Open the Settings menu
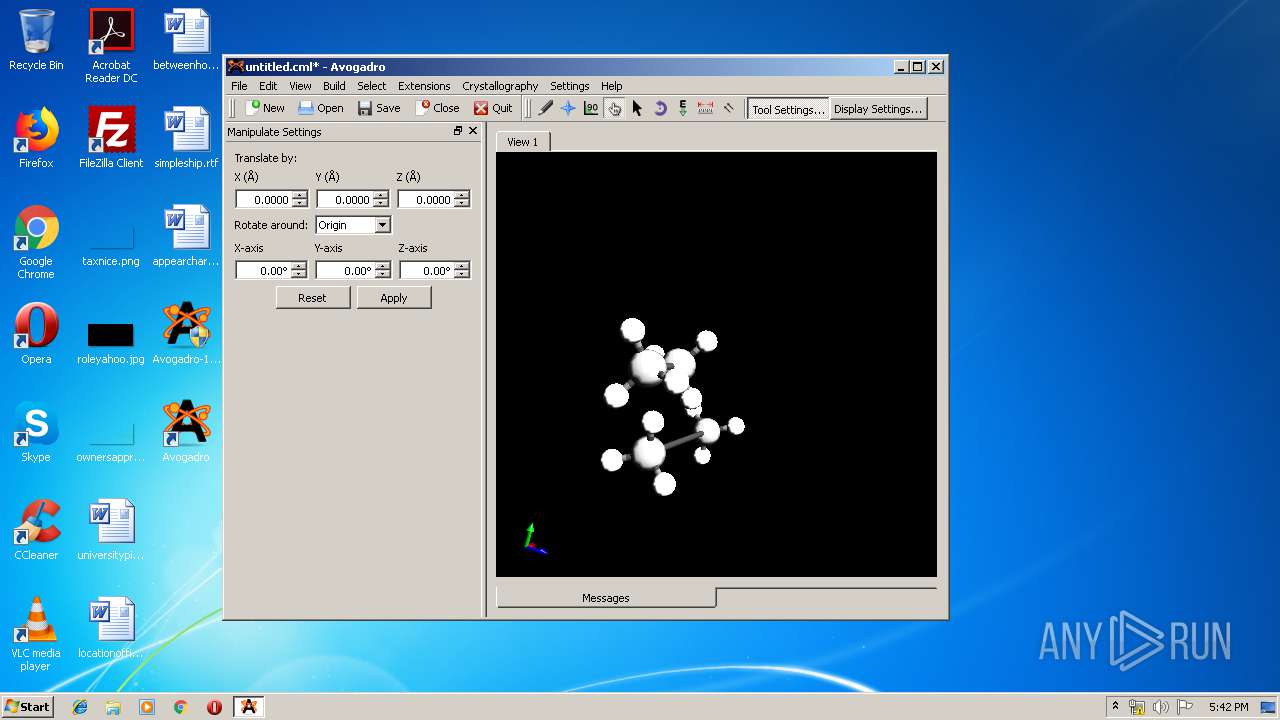 pos(570,86)
